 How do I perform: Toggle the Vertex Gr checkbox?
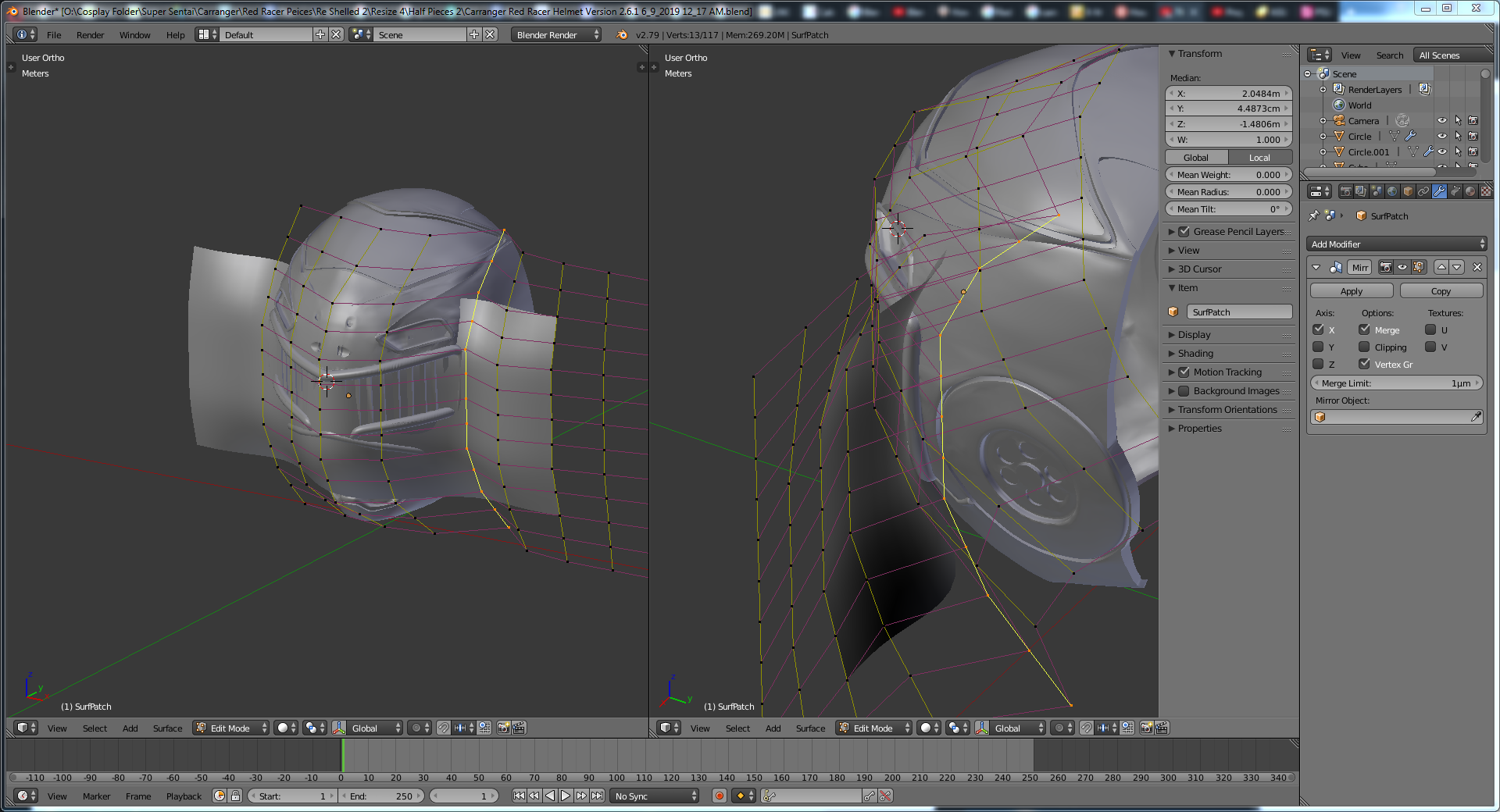1364,364
